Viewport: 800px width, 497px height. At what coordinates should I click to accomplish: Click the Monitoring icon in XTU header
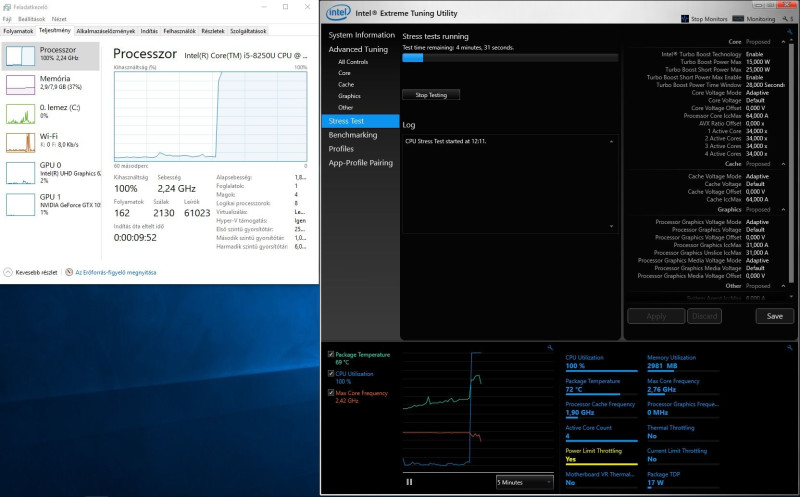(738, 18)
